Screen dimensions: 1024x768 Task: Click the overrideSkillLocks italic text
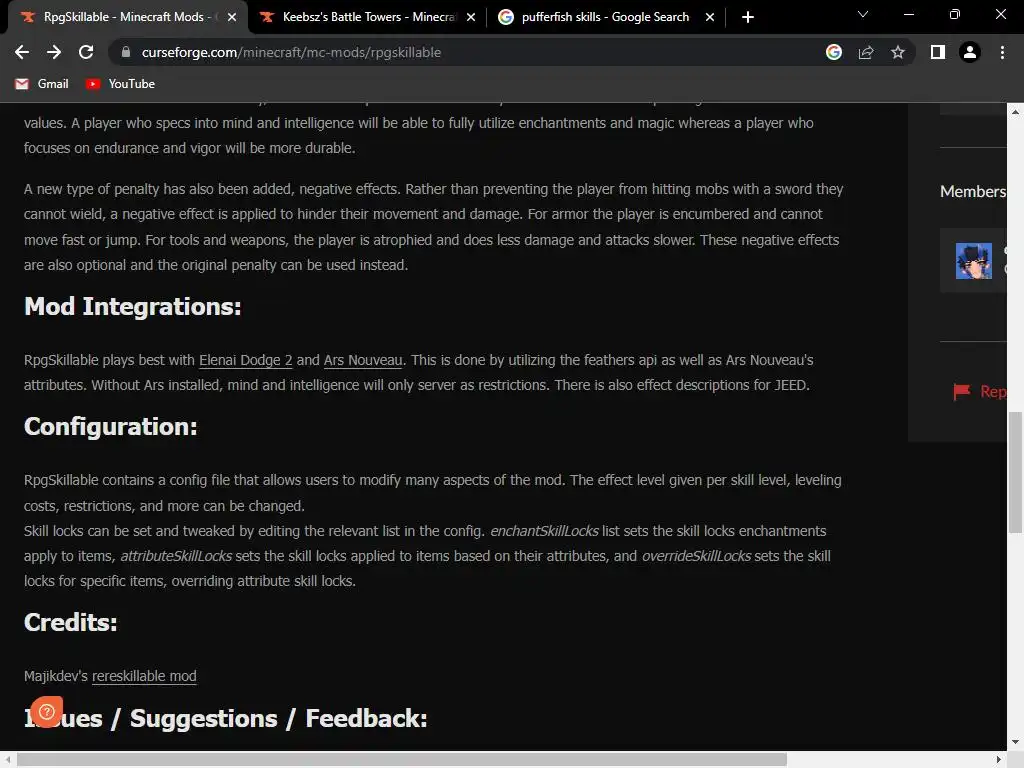pyautogui.click(x=696, y=556)
